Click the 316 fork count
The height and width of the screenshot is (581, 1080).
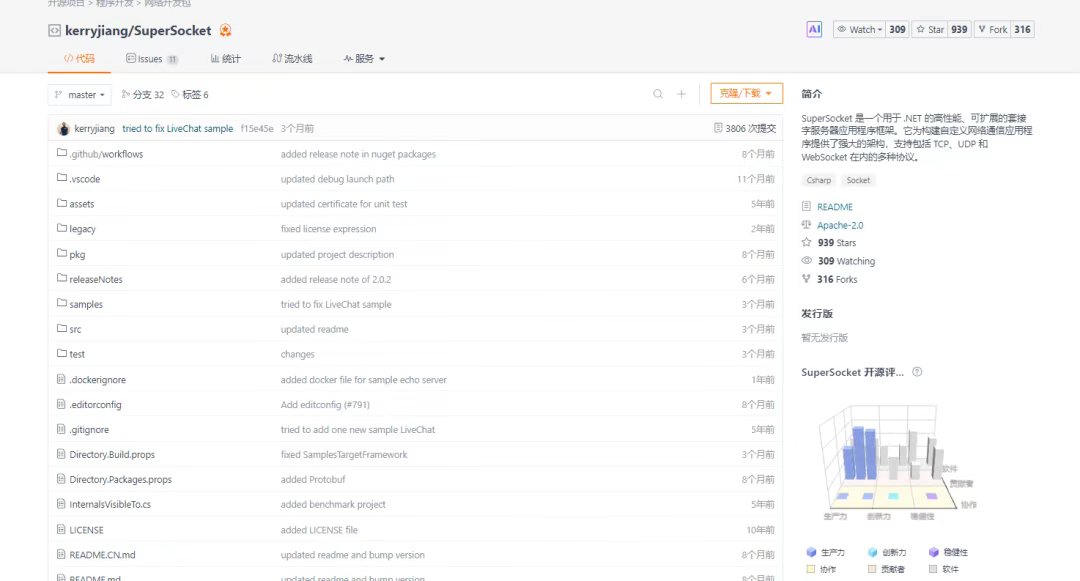pos(1022,30)
